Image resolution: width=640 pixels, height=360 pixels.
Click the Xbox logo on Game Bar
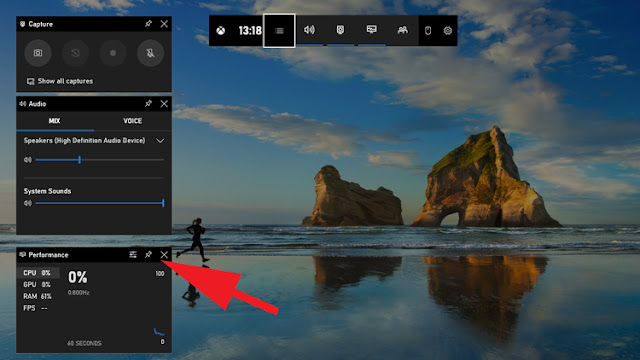(x=221, y=31)
